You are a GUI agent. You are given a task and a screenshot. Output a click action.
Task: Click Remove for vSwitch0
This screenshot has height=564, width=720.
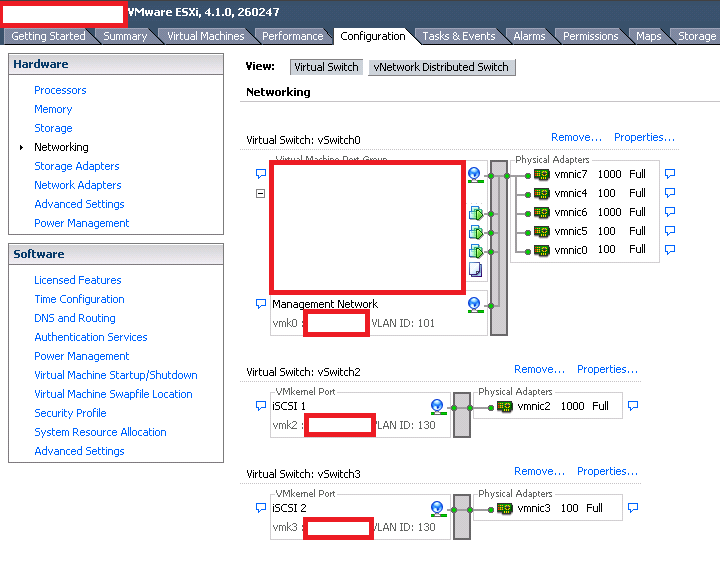576,137
